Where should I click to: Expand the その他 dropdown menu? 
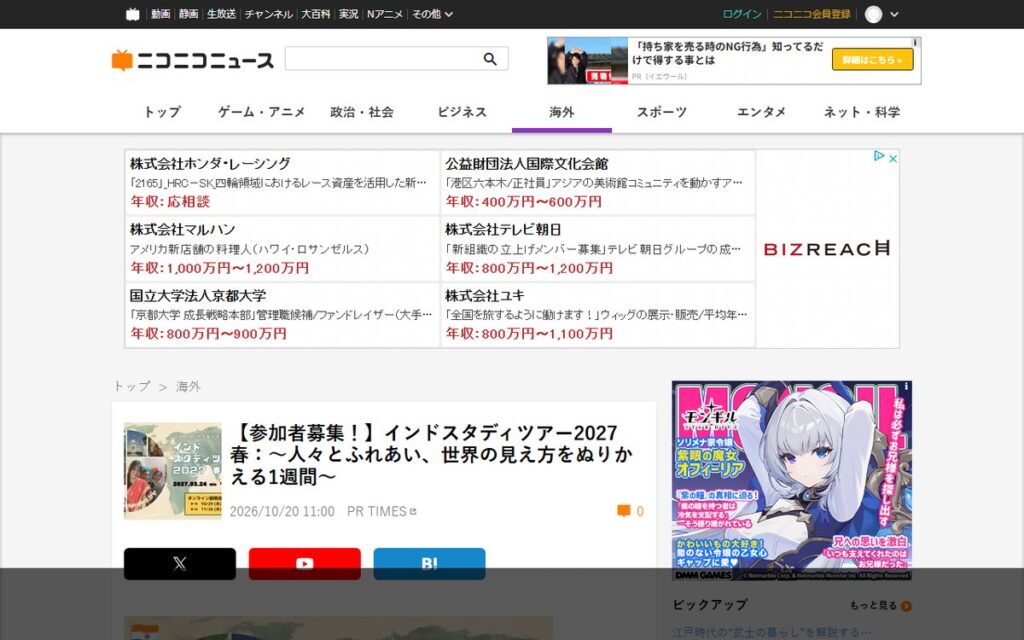pyautogui.click(x=432, y=14)
